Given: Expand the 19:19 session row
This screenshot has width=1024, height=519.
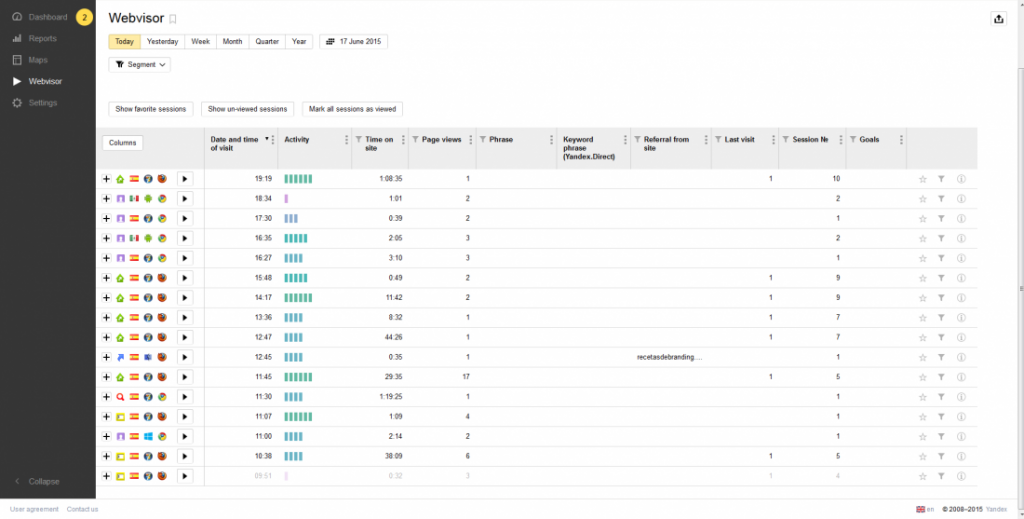Looking at the screenshot, I should click(x=106, y=179).
